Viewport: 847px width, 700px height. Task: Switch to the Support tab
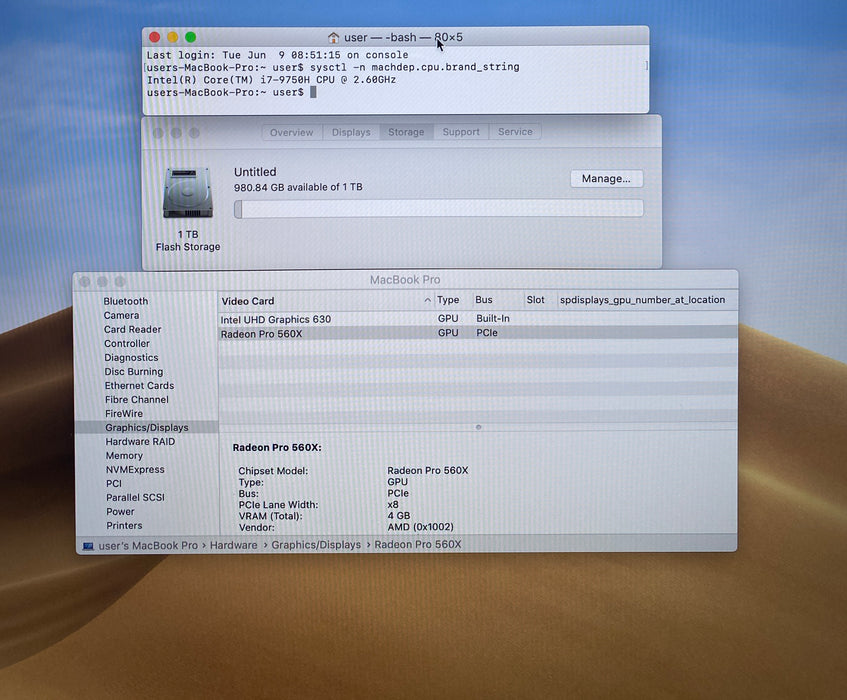point(461,132)
